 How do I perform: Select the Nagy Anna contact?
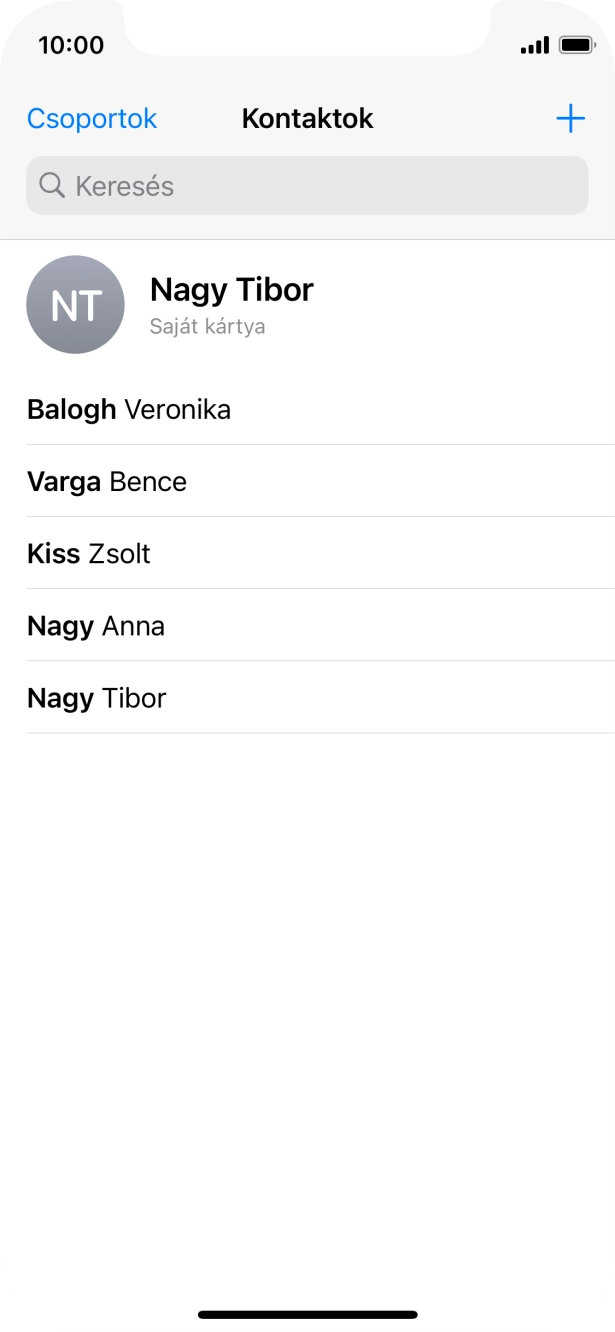pyautogui.click(x=96, y=626)
